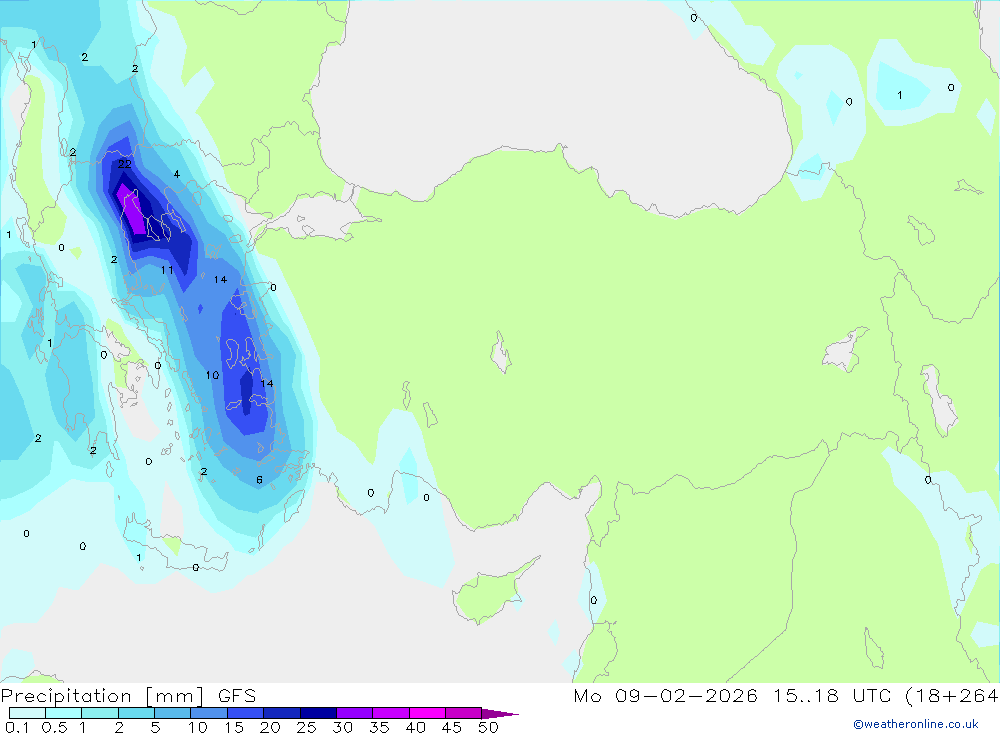Click the purple peak precipitation area on map
1000x733 pixels.
[133, 212]
